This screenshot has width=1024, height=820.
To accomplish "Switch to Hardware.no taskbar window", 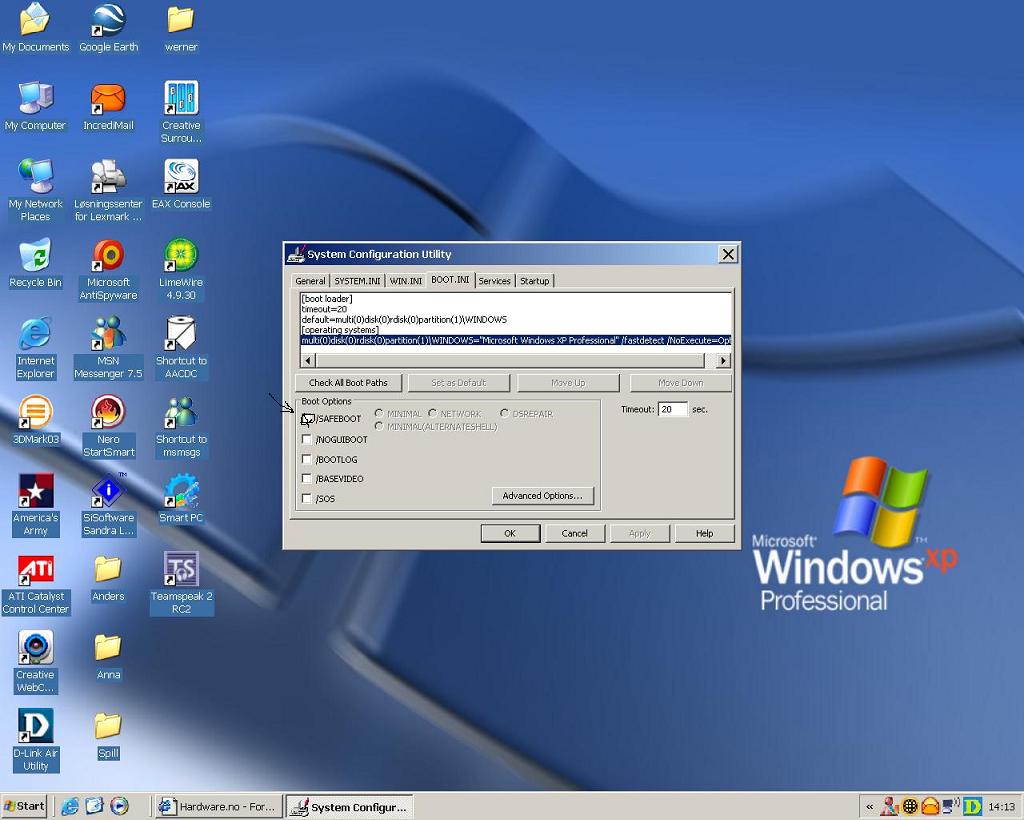I will point(219,807).
